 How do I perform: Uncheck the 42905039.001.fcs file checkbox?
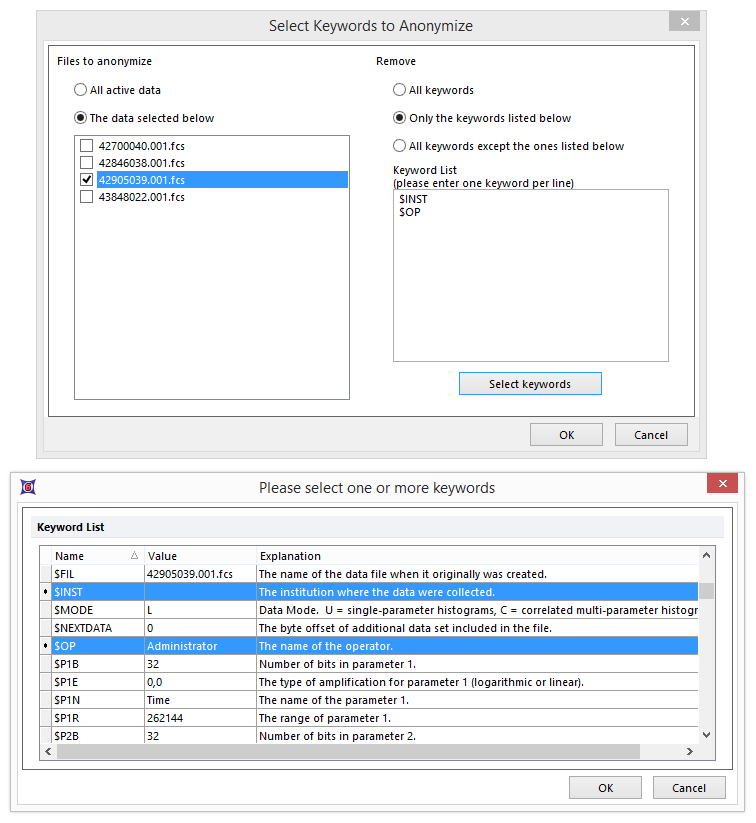tap(87, 180)
